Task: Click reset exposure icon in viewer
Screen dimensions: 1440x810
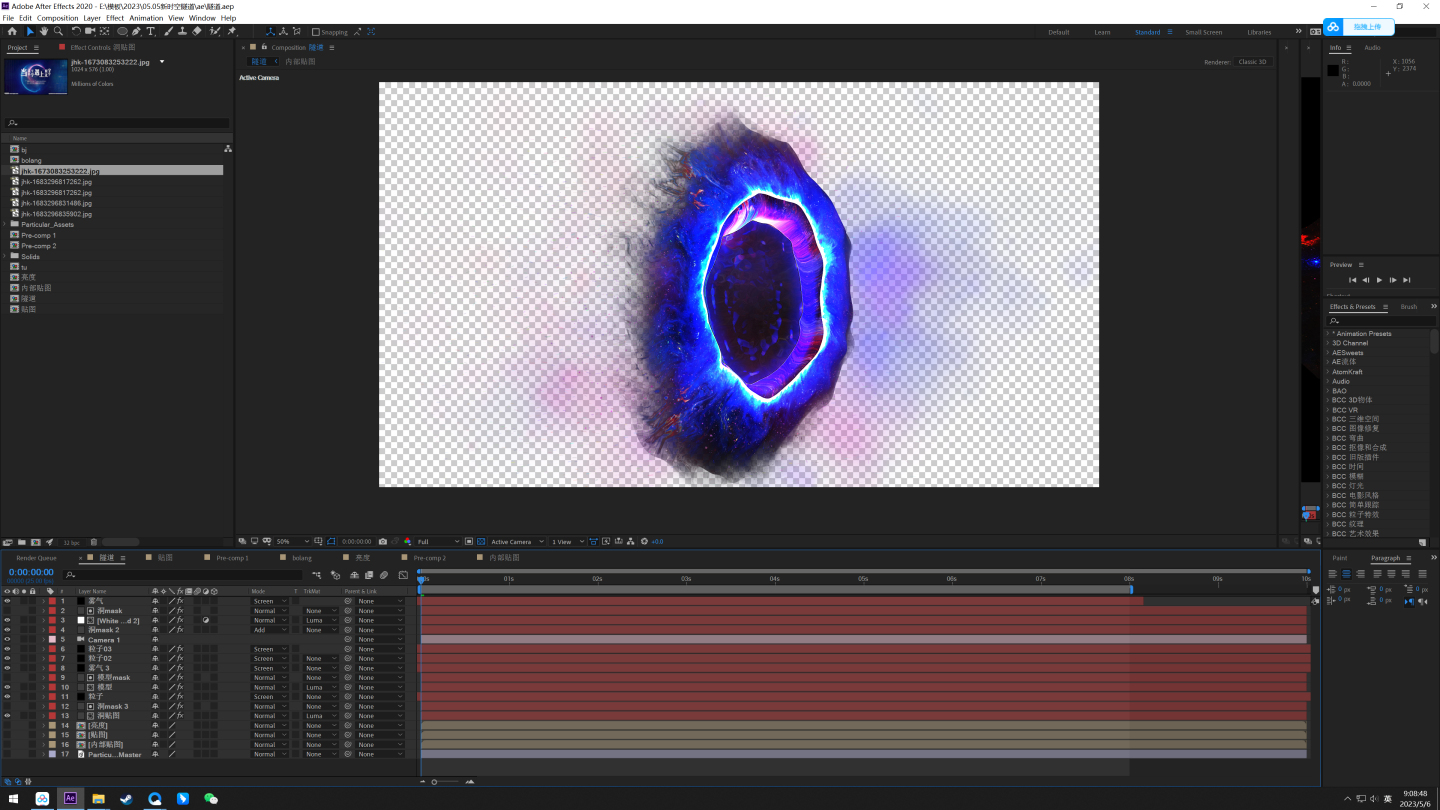Action: (645, 541)
